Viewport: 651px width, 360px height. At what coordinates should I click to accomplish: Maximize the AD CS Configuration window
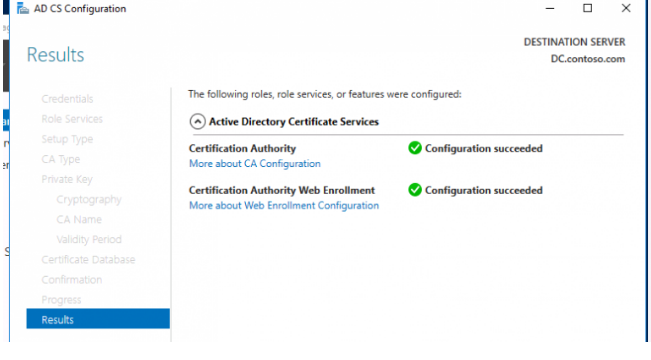(587, 8)
